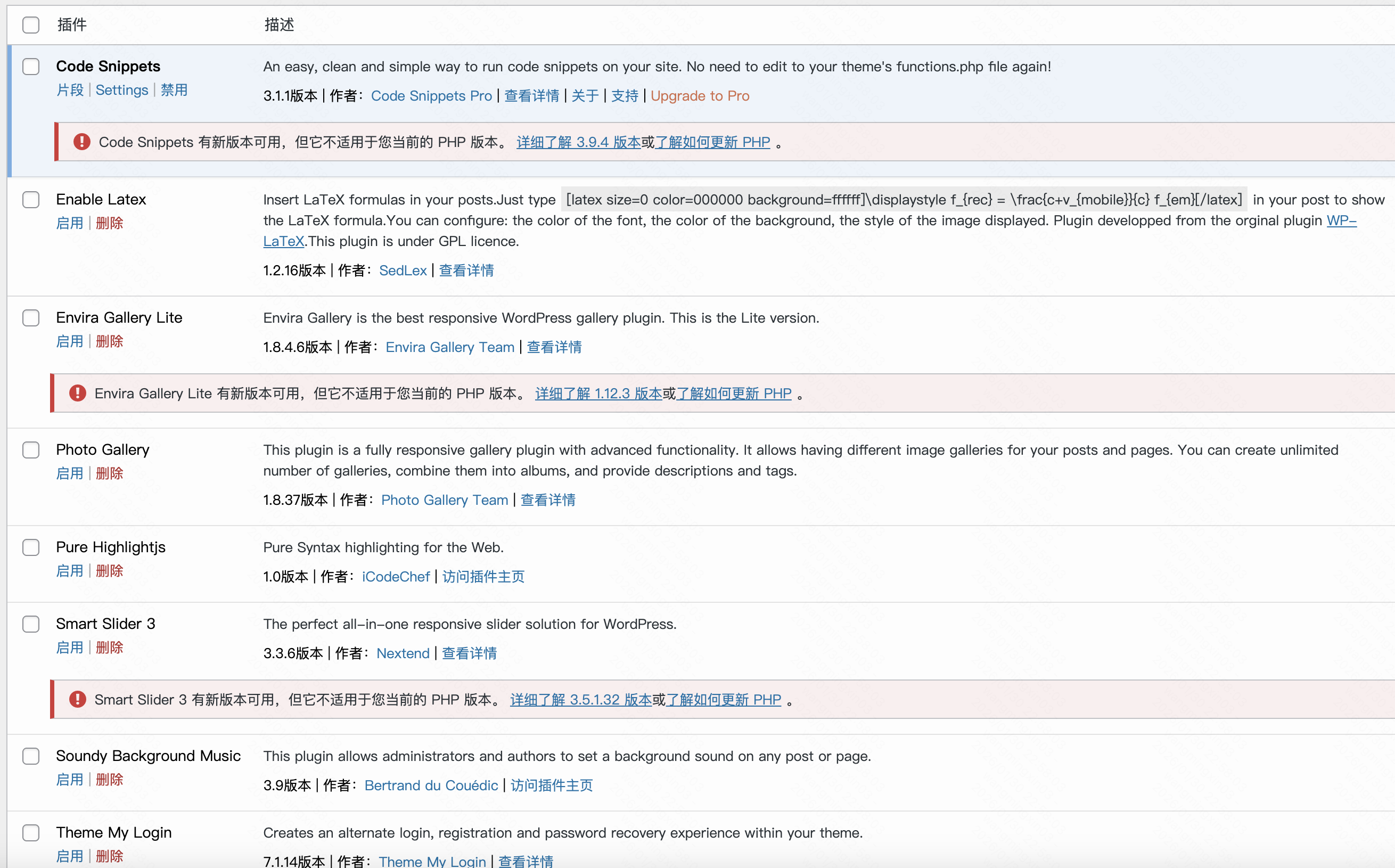The width and height of the screenshot is (1395, 868).
Task: Check the Code Snippets plugin checkbox
Action: coord(31,67)
